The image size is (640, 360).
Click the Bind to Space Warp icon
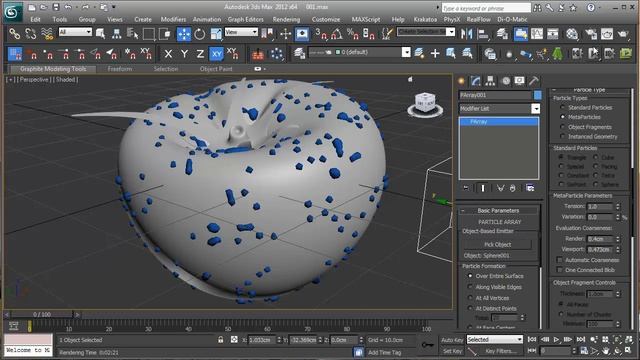47,34
